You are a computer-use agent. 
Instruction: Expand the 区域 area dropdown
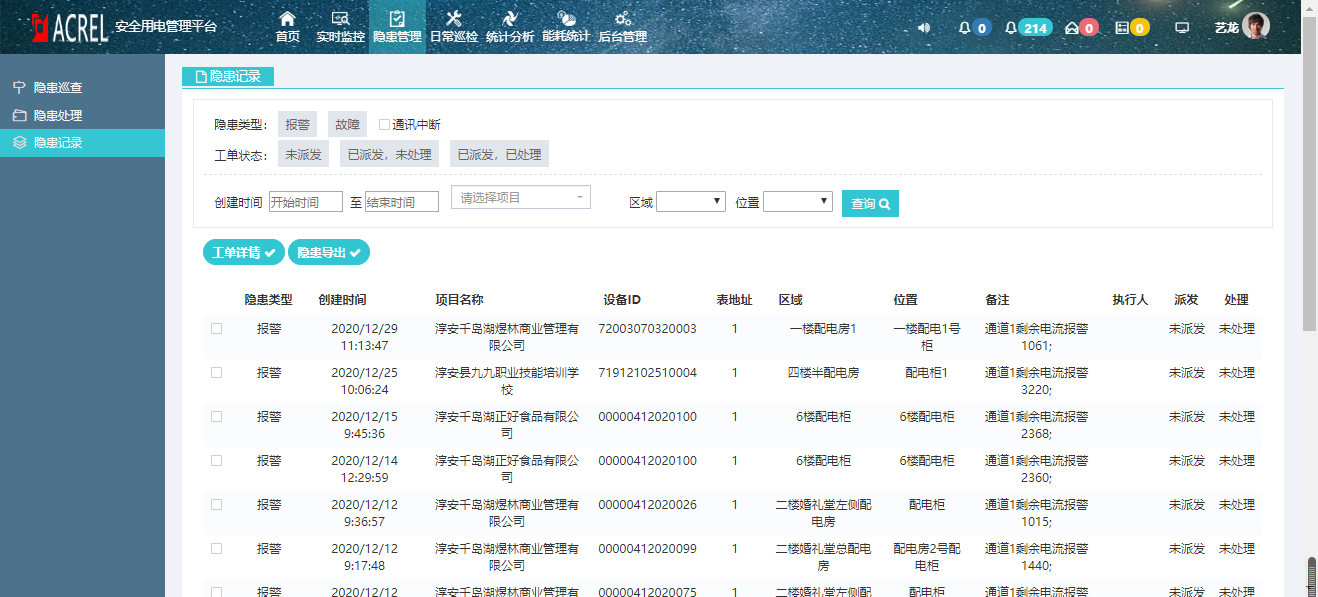click(x=691, y=202)
